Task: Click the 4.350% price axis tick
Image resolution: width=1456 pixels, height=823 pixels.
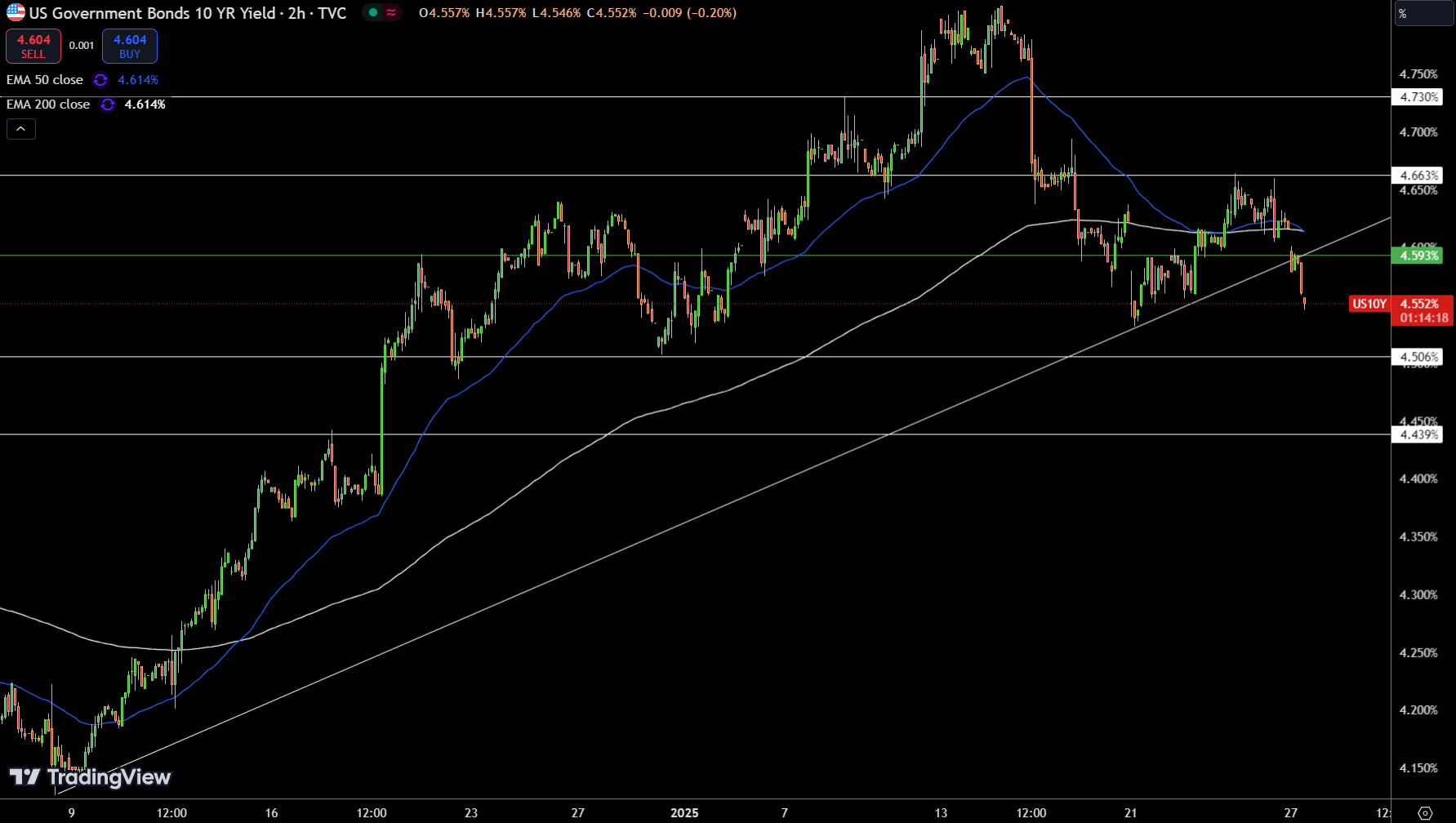Action: click(1418, 536)
